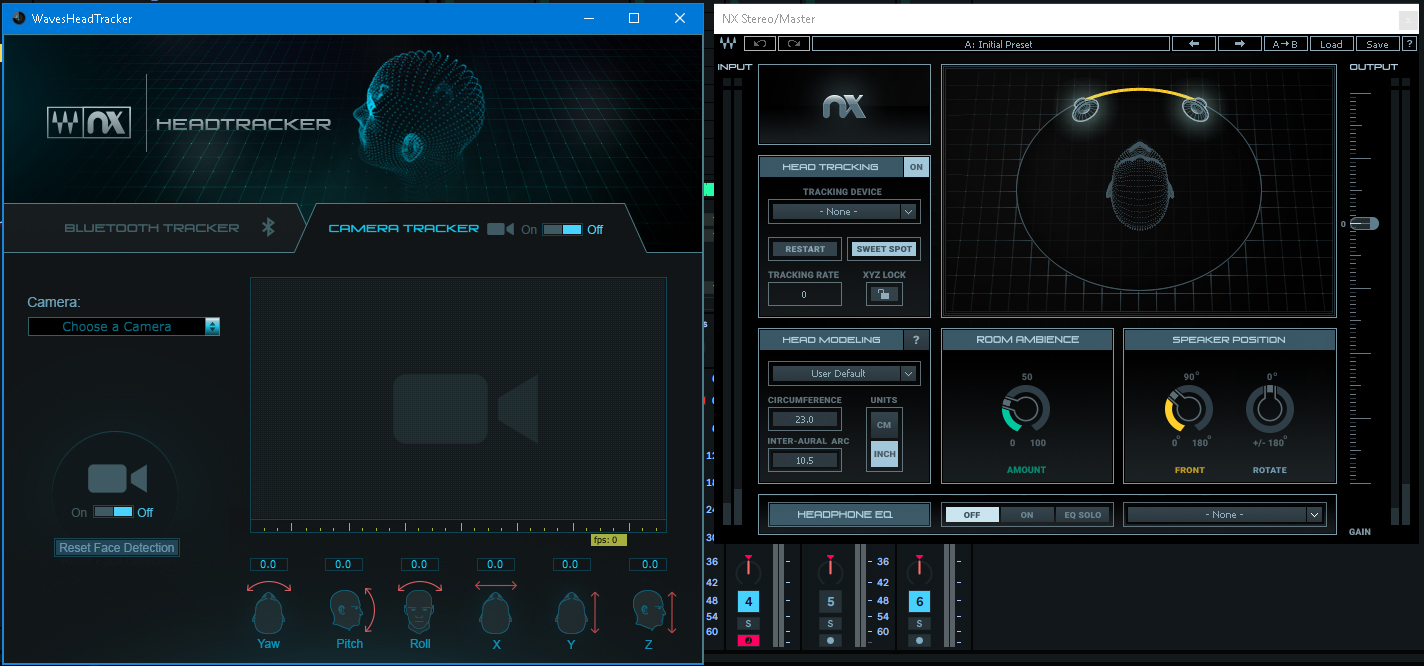Enable EQ SOLO mode
The width and height of the screenshot is (1424, 666).
point(1082,515)
